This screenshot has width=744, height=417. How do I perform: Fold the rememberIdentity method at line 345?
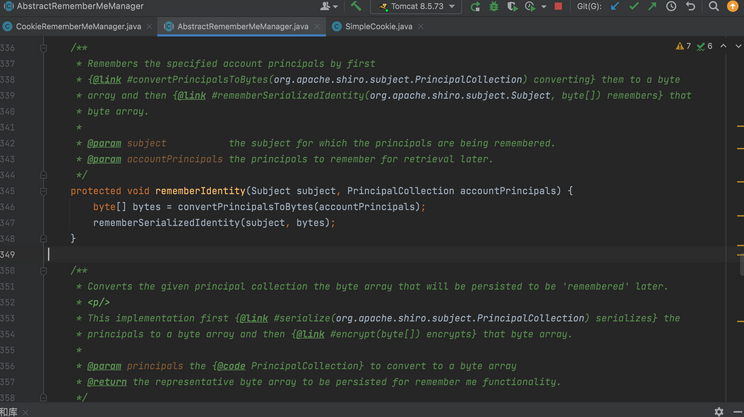(43, 191)
